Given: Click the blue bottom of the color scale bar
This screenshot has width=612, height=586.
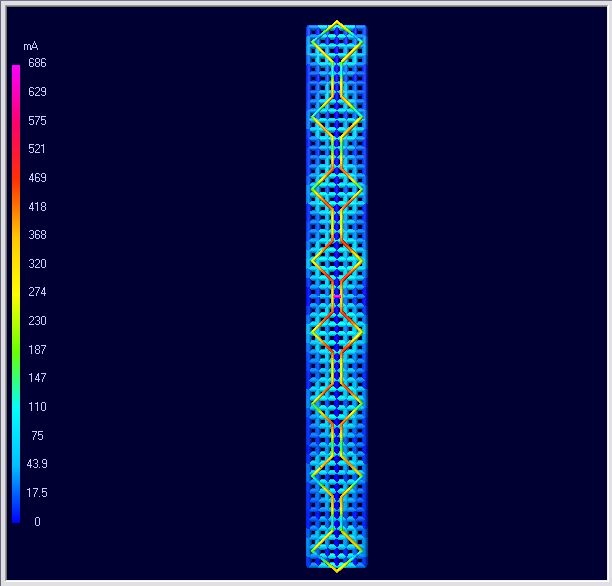Looking at the screenshot, I should (16, 515).
